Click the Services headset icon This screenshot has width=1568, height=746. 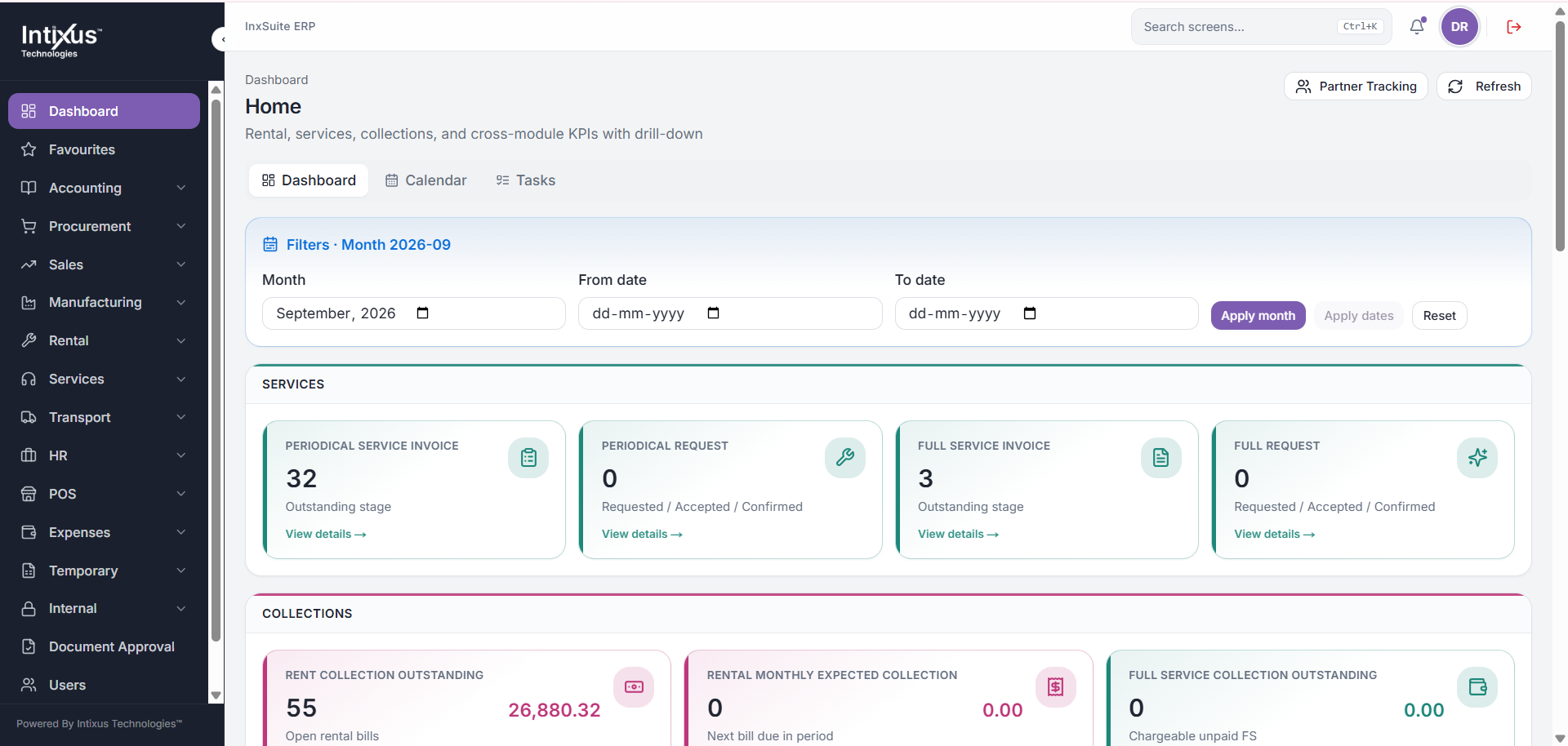(29, 379)
